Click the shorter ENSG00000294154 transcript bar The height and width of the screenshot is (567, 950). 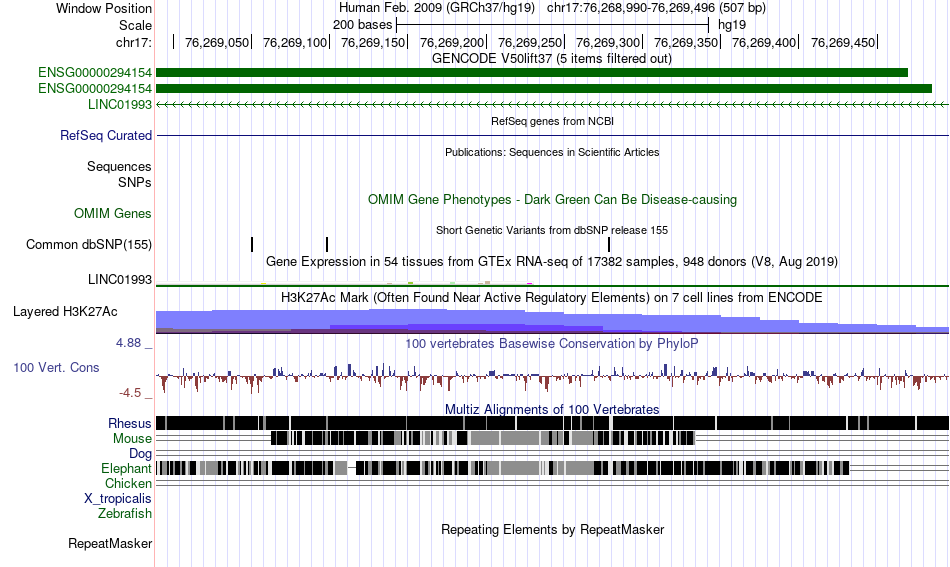click(x=532, y=73)
